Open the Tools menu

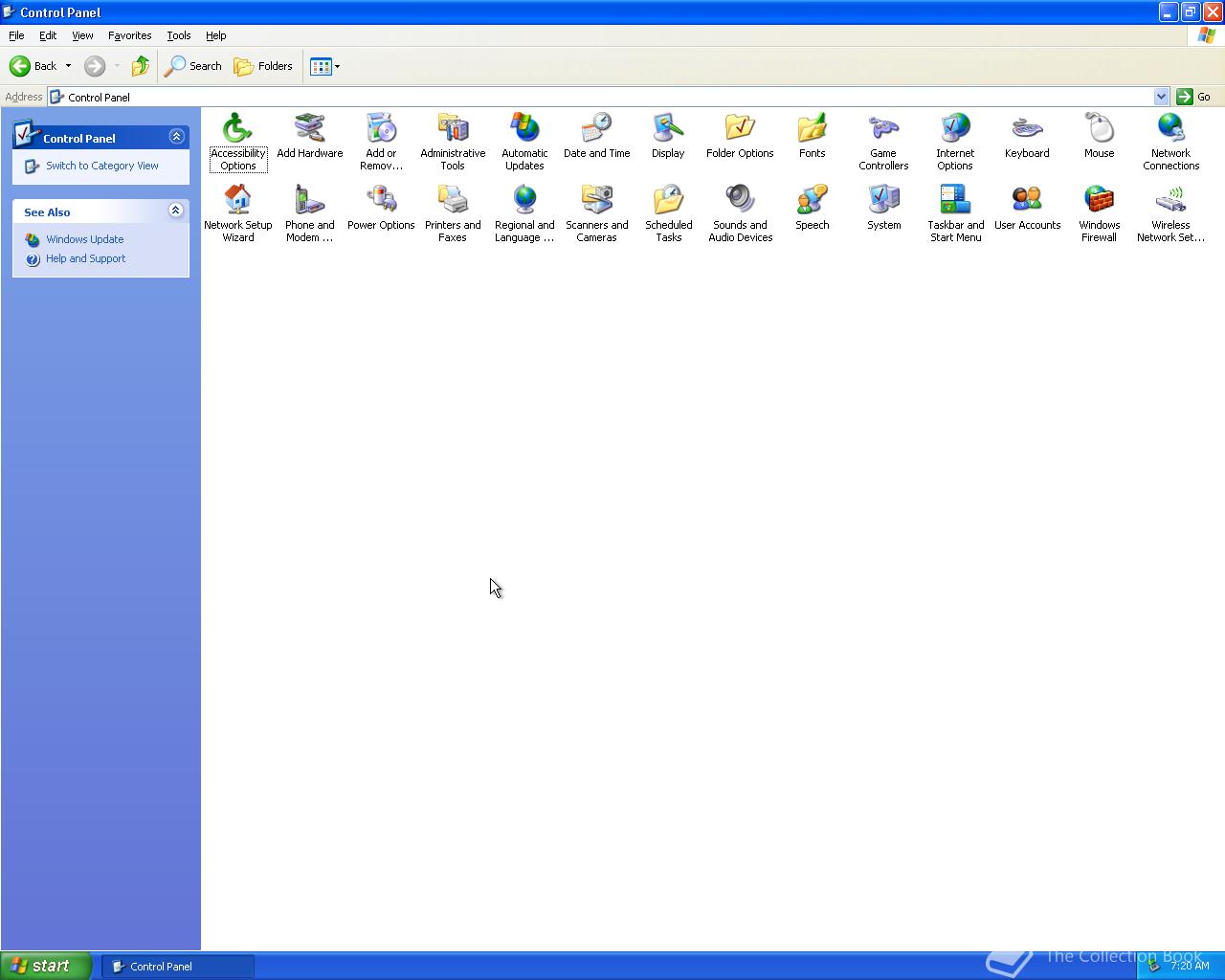[x=179, y=35]
